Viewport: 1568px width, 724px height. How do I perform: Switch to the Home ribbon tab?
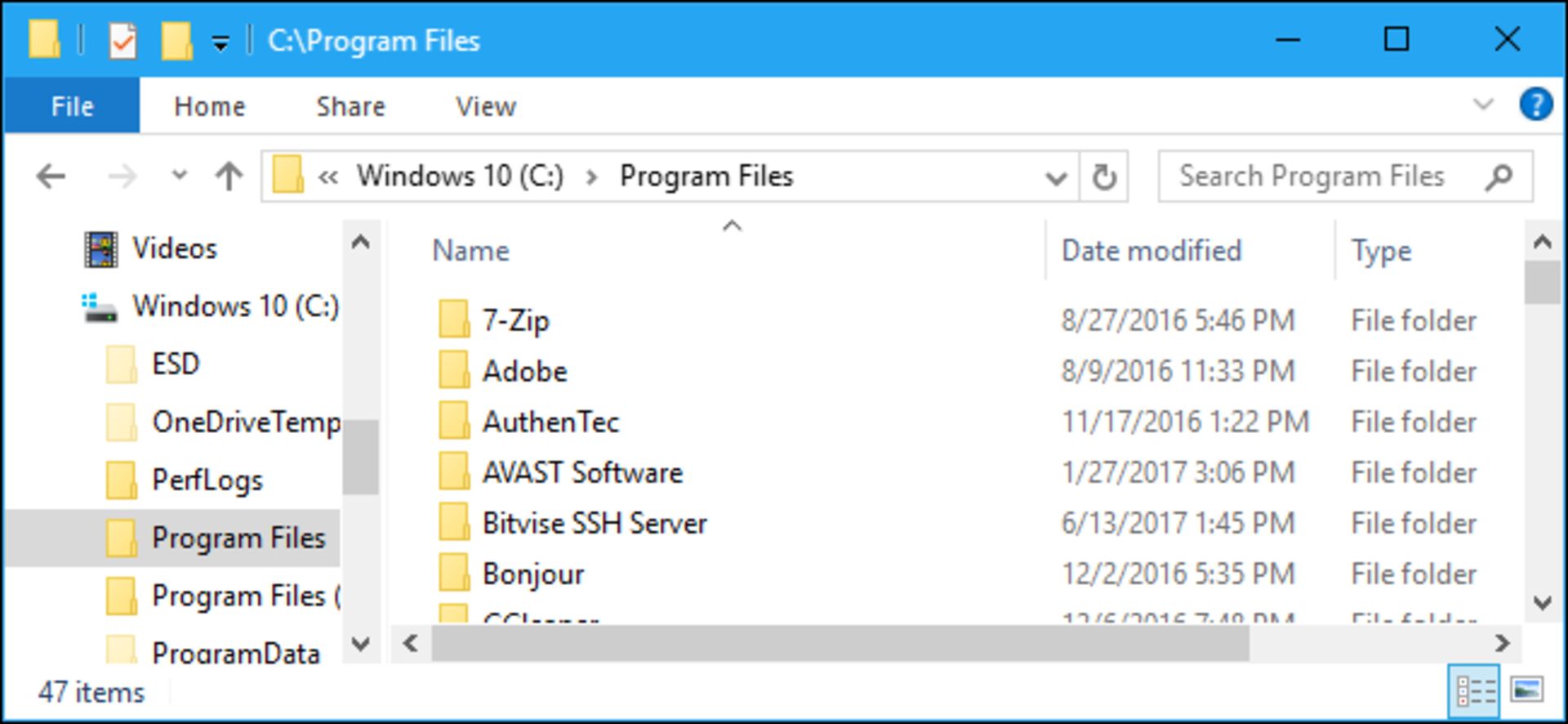coord(210,106)
